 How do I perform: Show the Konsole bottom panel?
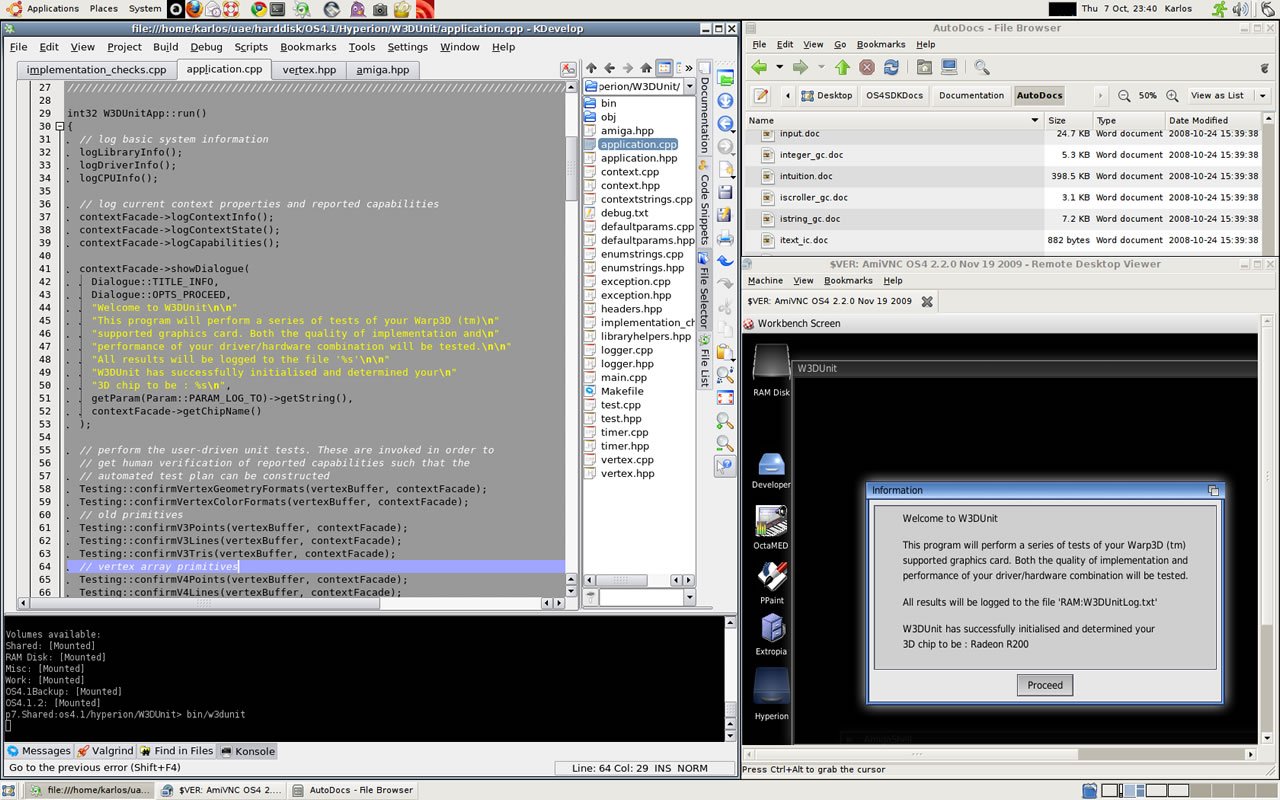(246, 751)
